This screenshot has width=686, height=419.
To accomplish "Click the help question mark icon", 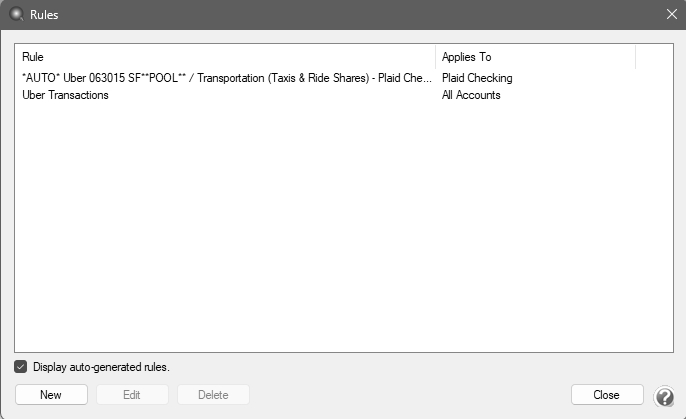I will [x=664, y=396].
